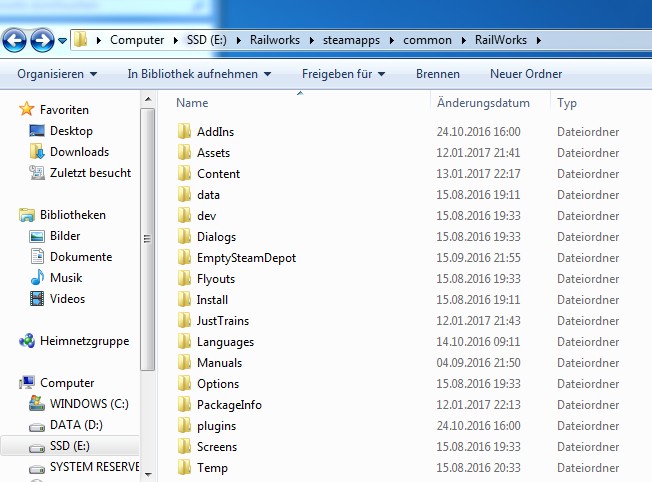Click the date 04.09.2016 21:50
Image resolution: width=652 pixels, height=482 pixels.
pyautogui.click(x=478, y=363)
